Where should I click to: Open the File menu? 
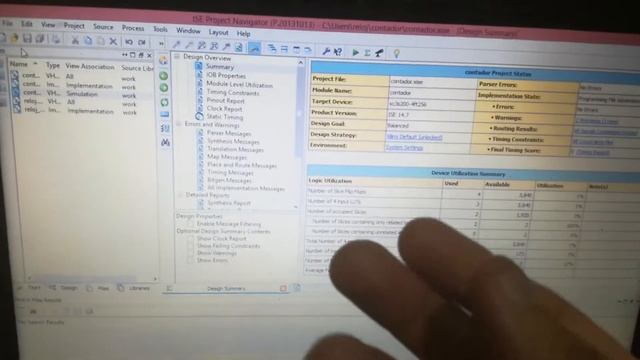(7, 23)
